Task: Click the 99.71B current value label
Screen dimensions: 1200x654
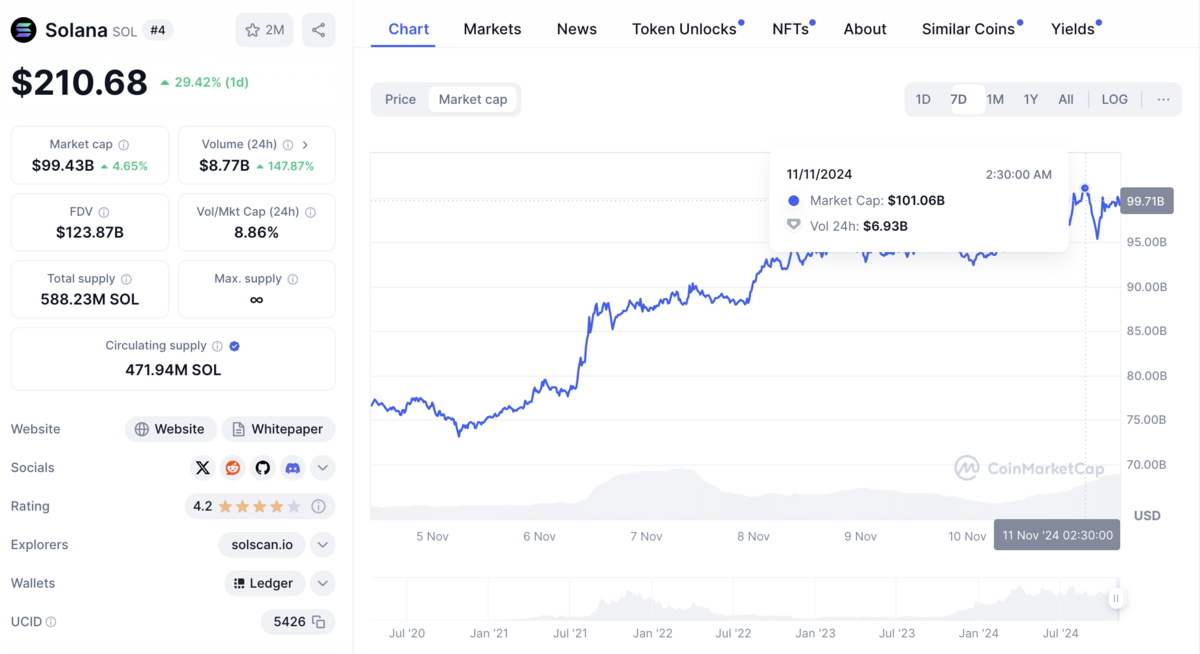Action: (1145, 201)
